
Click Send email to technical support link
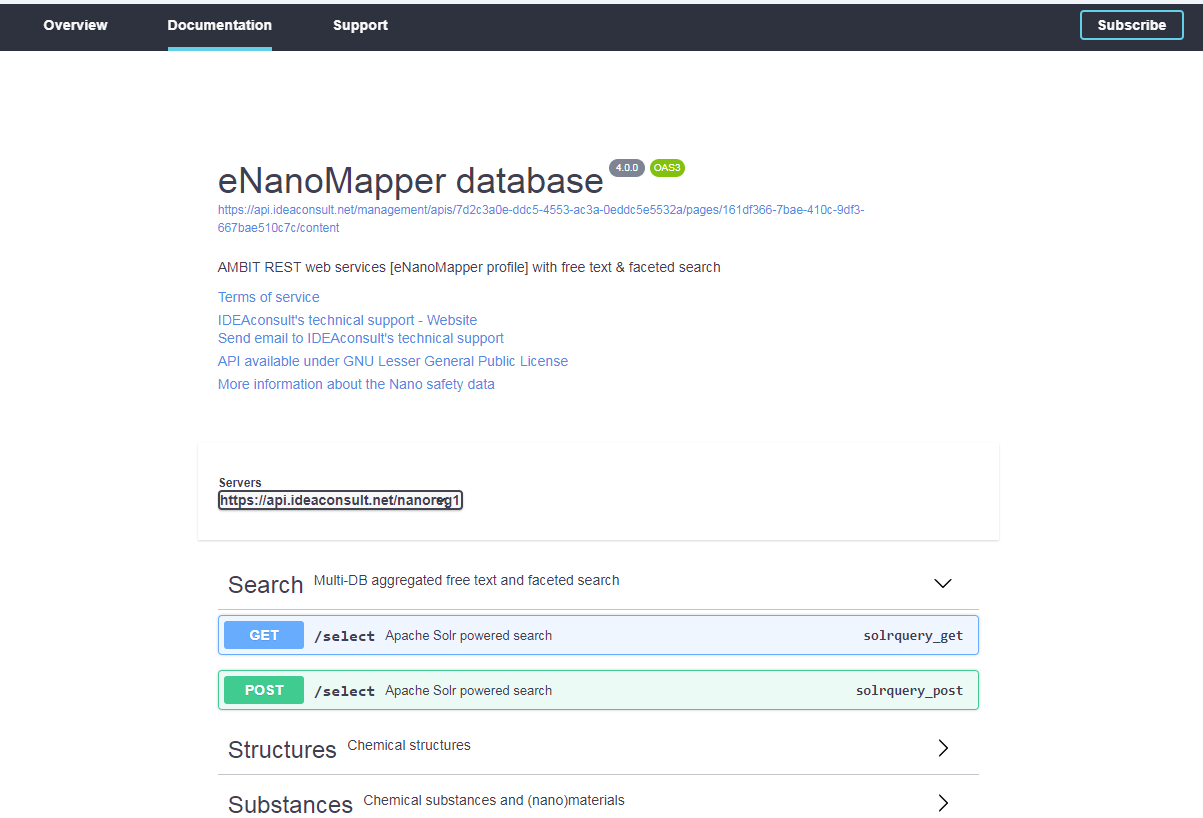(x=360, y=338)
